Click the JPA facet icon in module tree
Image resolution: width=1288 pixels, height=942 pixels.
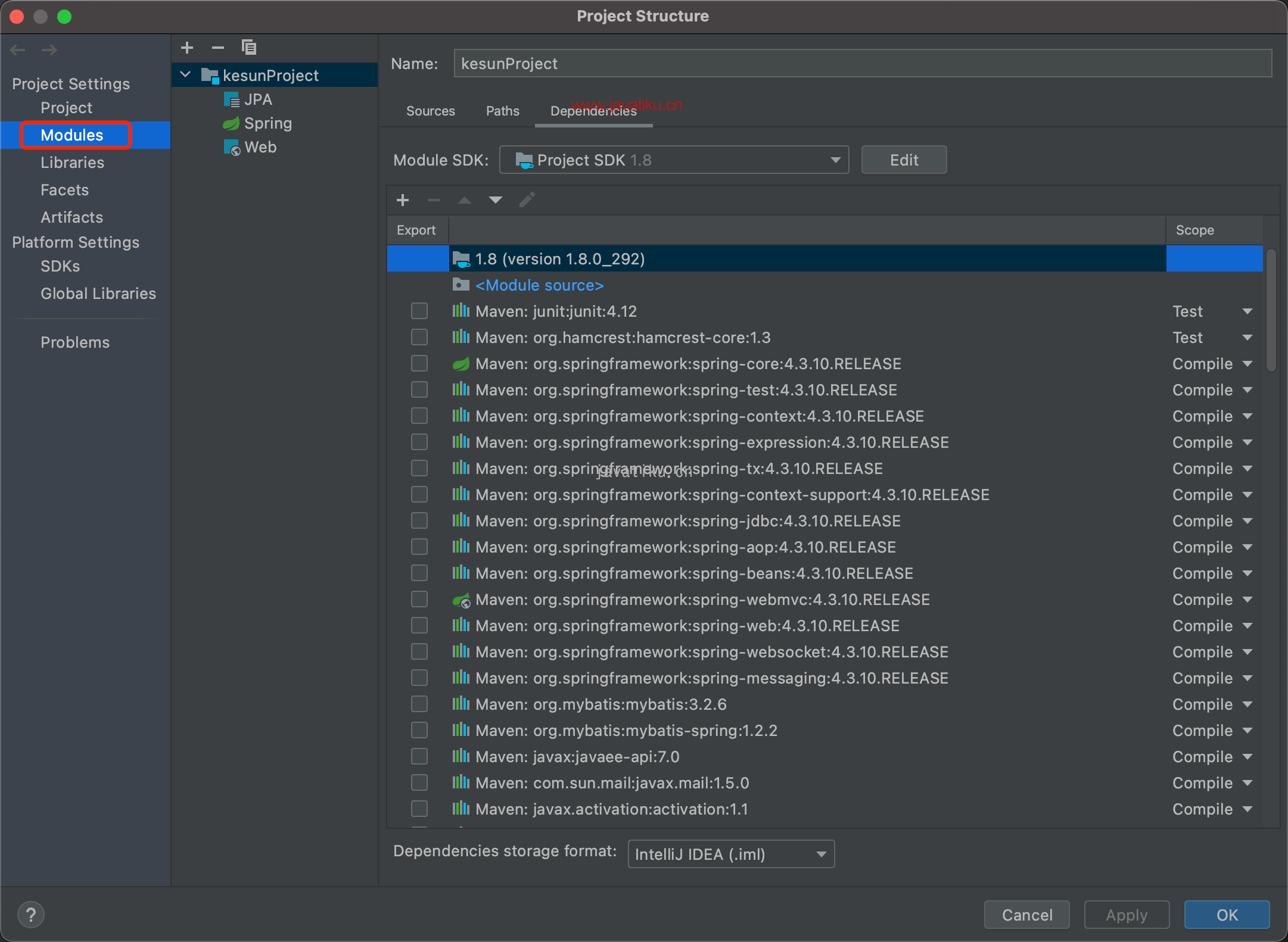coord(231,99)
